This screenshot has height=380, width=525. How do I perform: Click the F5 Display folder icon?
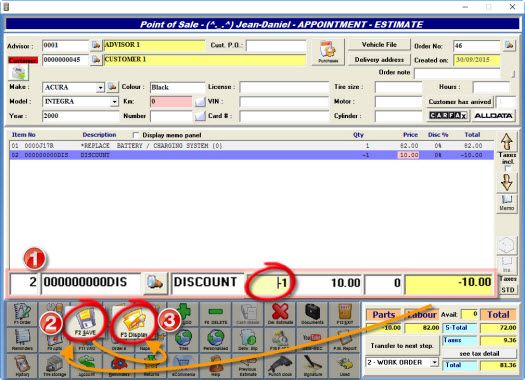coord(134,323)
